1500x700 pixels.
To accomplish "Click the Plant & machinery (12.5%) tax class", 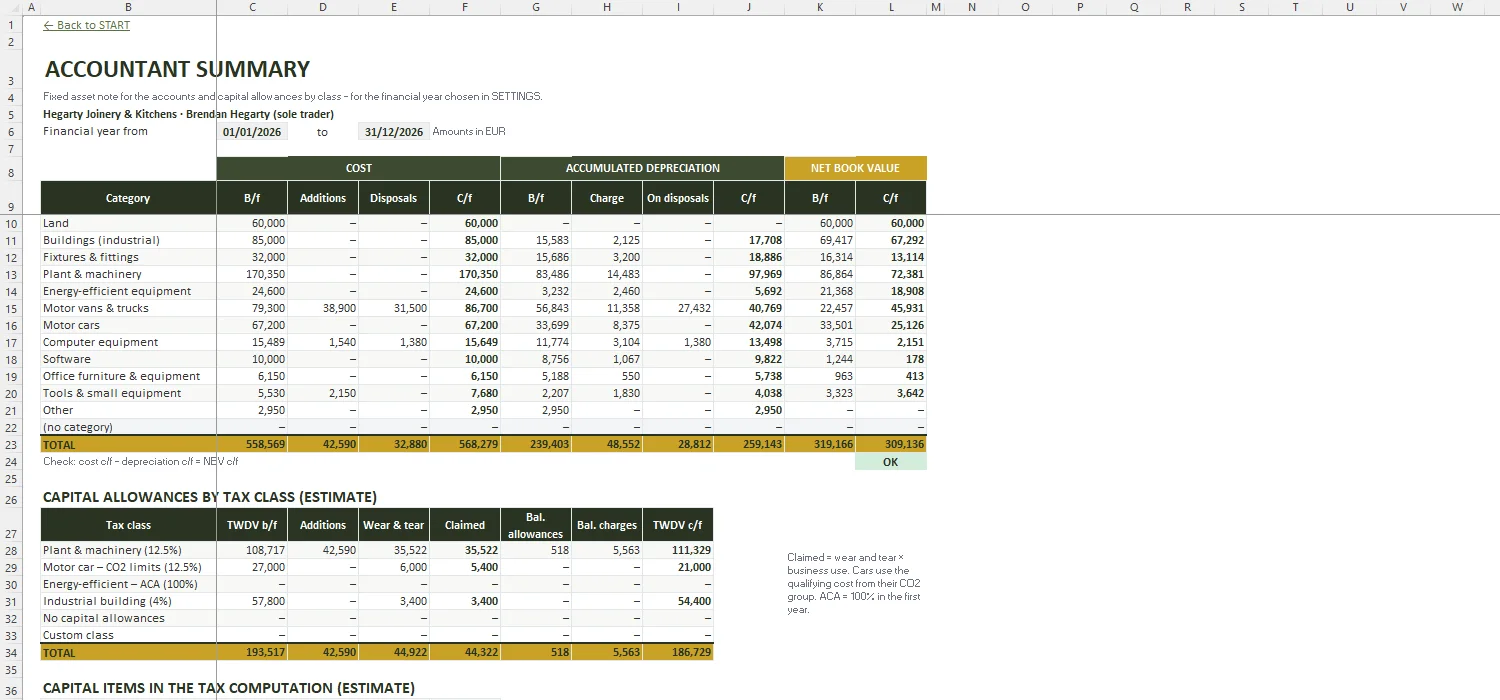I will 128,551.
